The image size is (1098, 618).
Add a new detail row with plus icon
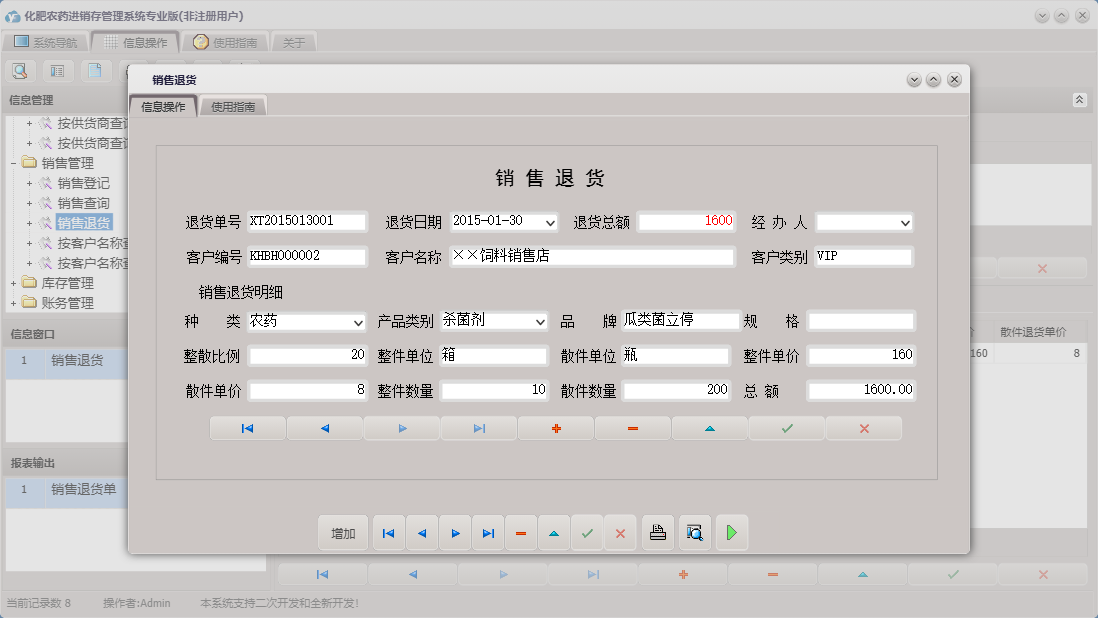pos(555,429)
